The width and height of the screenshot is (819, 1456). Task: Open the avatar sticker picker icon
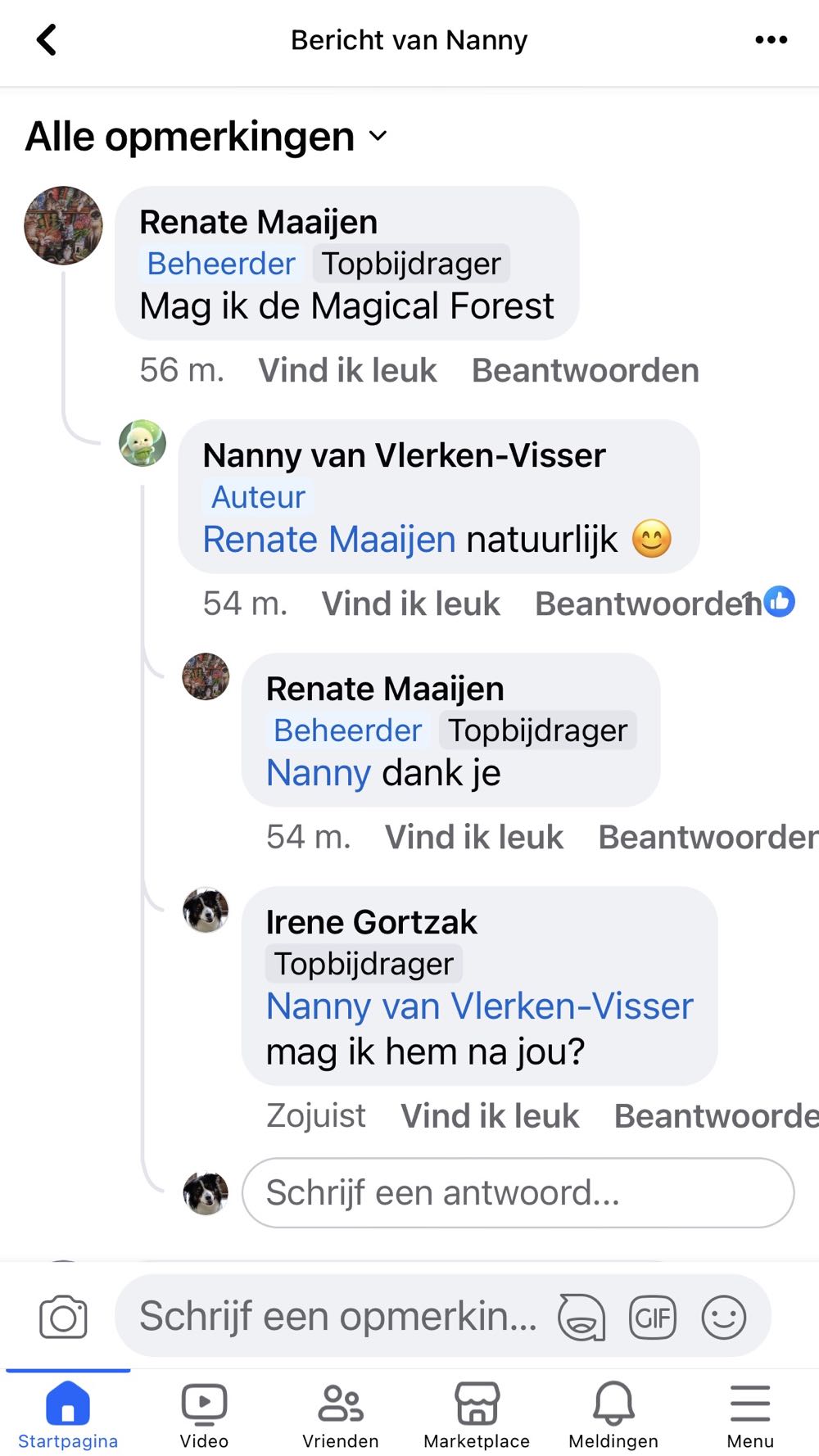581,1318
